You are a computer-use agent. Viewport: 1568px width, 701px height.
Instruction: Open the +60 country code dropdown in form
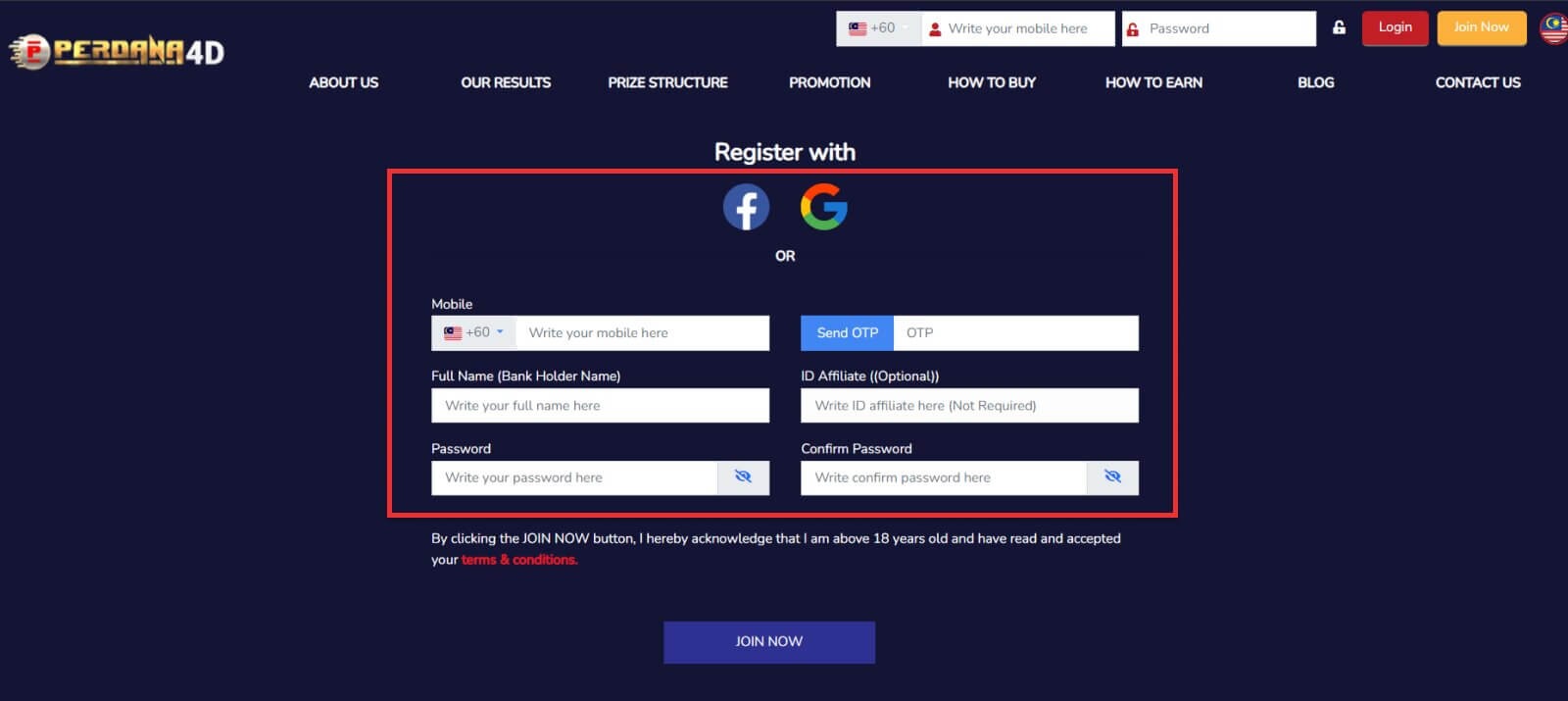pos(474,332)
